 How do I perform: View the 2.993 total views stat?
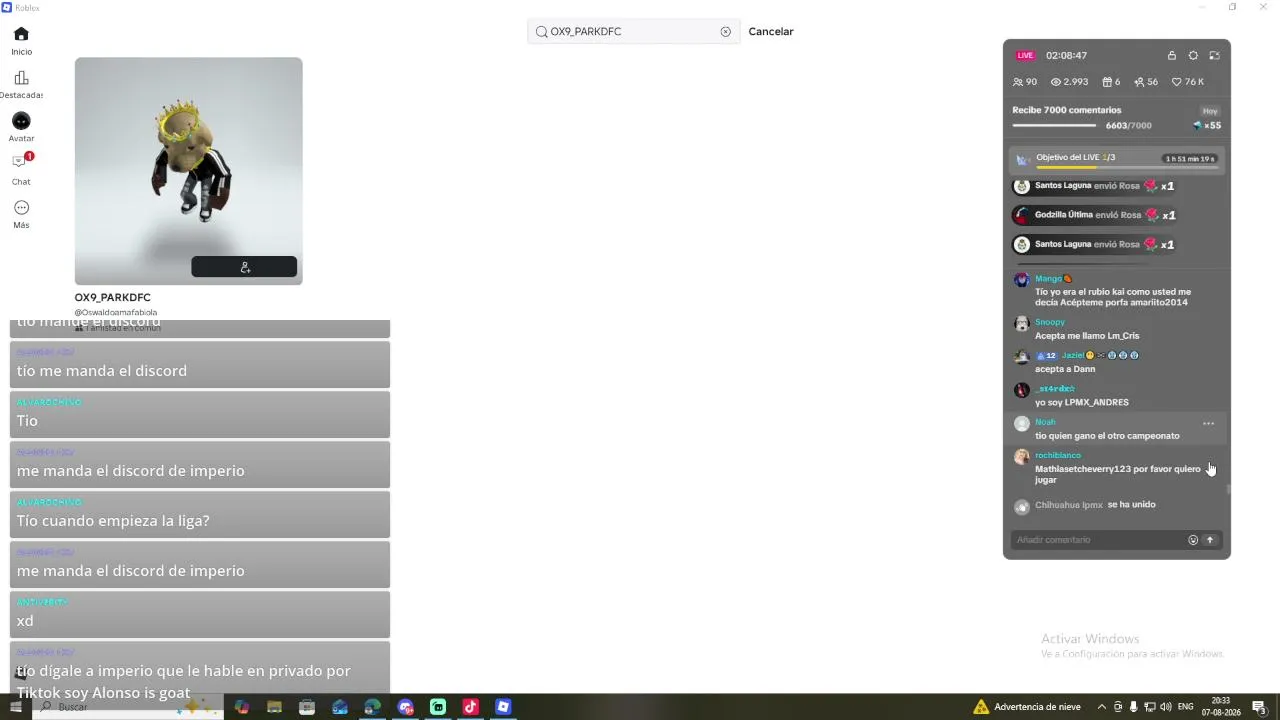click(x=1069, y=82)
